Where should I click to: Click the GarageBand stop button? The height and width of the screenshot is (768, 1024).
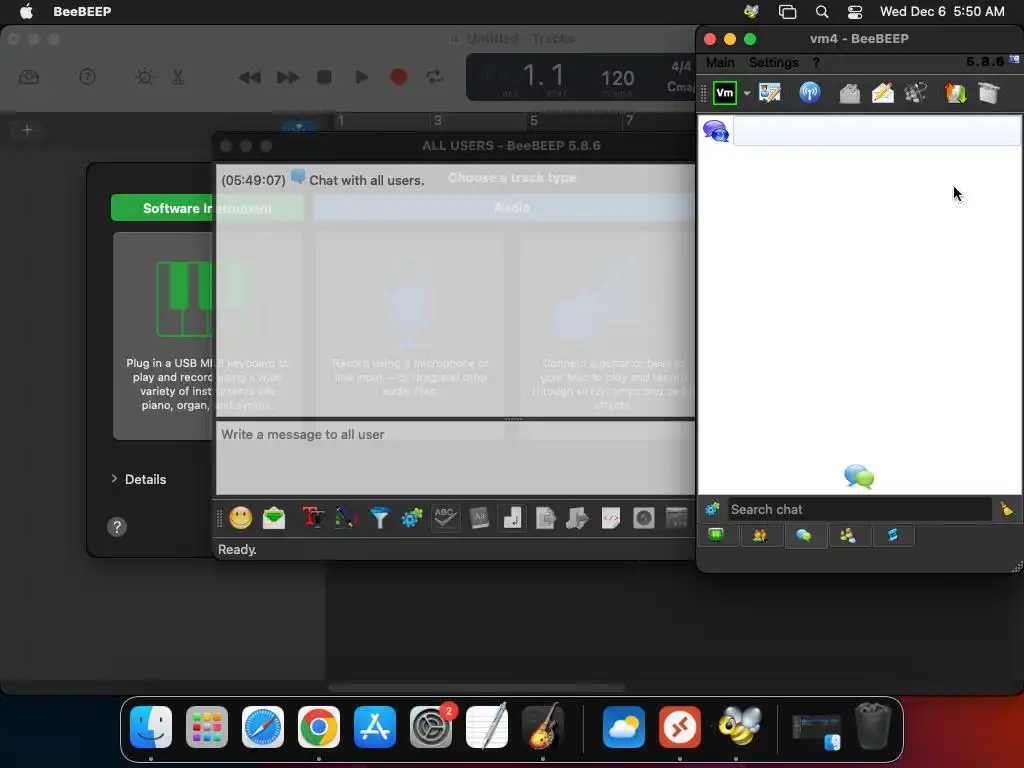click(324, 77)
